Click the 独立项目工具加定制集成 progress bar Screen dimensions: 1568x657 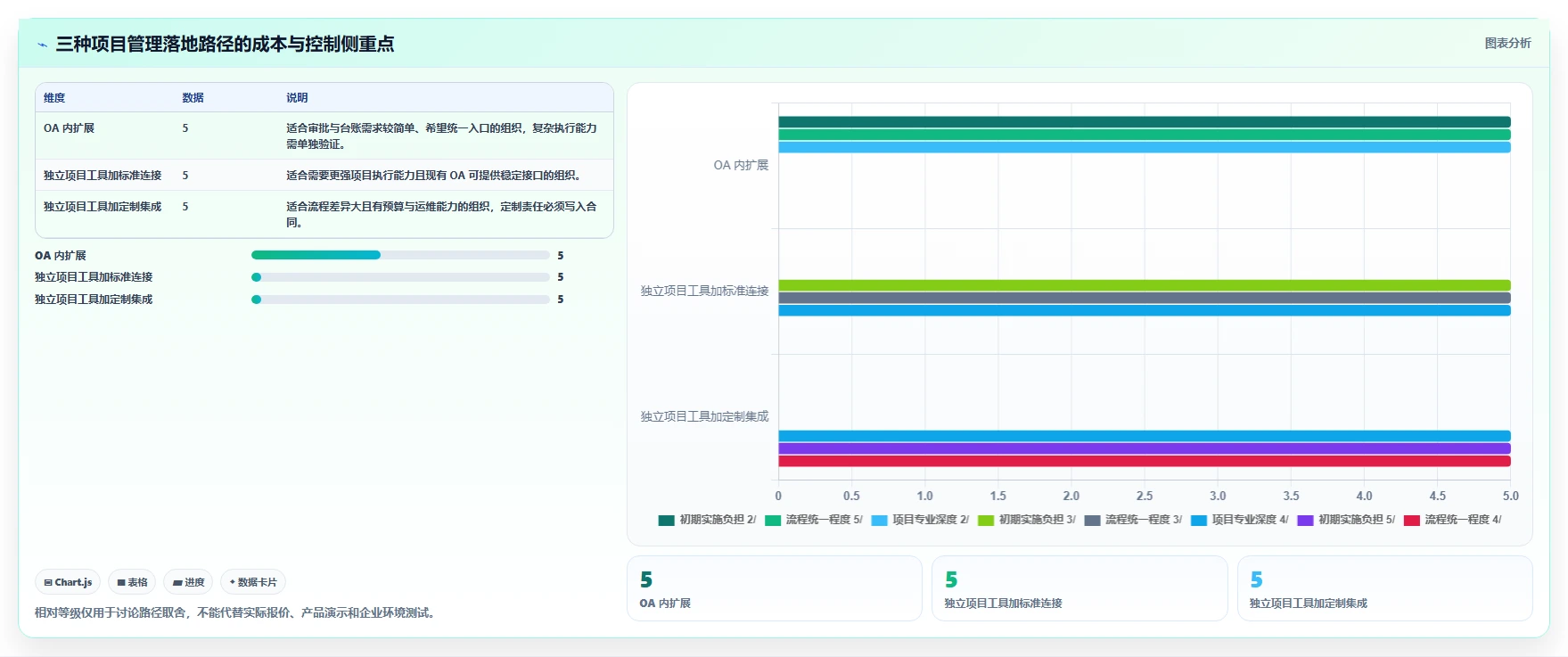click(400, 300)
